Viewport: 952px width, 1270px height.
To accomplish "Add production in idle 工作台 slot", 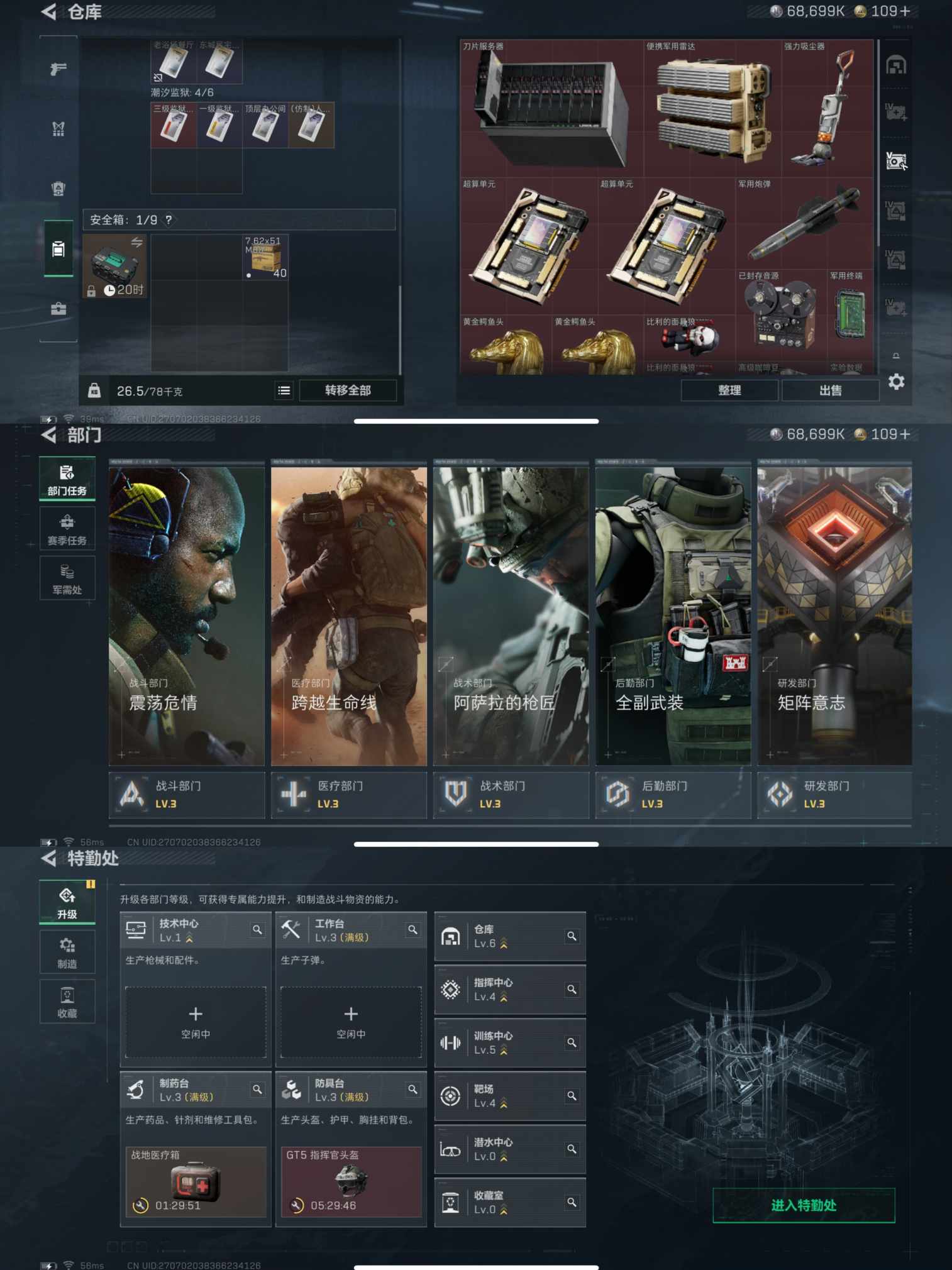I will pyautogui.click(x=351, y=1022).
